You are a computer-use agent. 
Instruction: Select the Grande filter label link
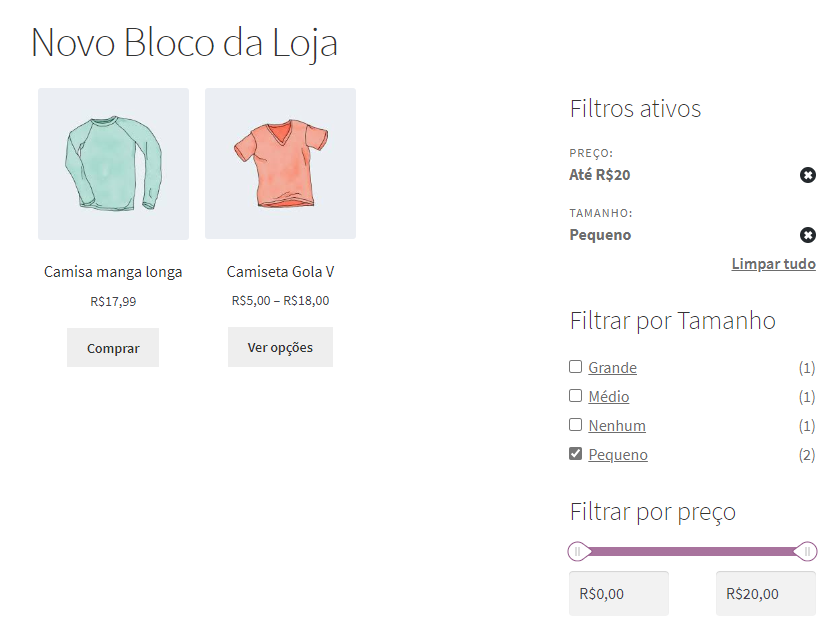coord(612,368)
